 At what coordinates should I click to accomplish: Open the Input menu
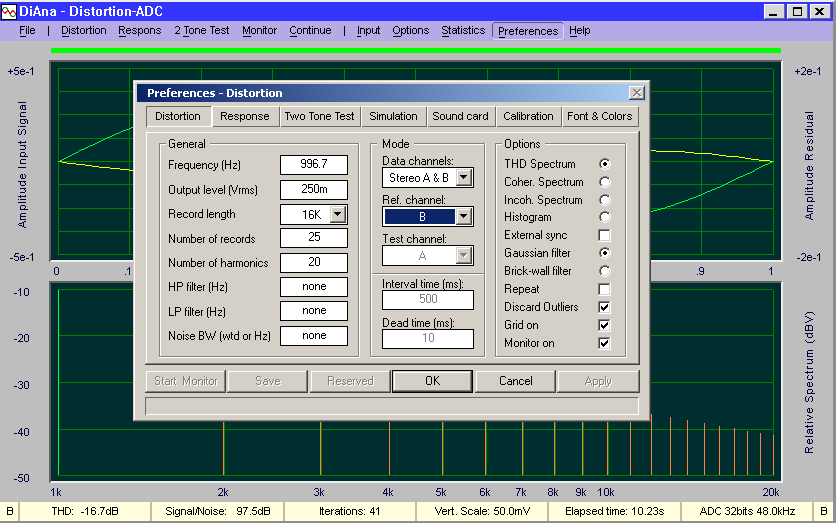tap(368, 30)
